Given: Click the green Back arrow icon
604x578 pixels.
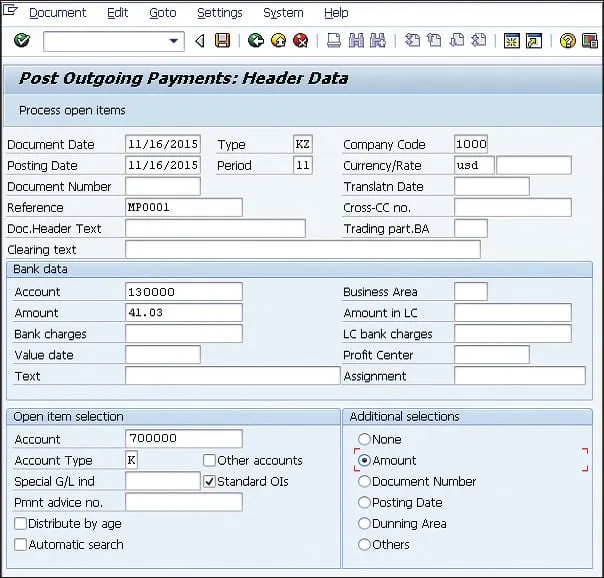Looking at the screenshot, I should point(256,41).
